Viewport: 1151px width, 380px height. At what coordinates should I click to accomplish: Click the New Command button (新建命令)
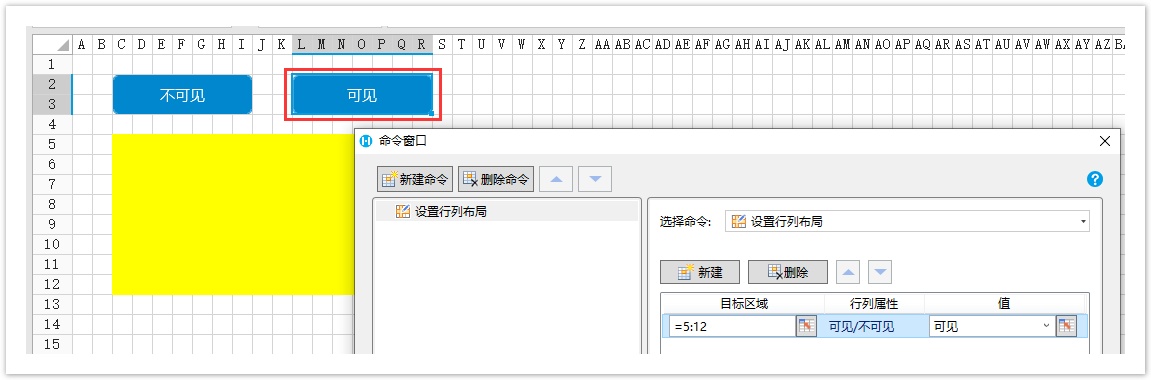point(415,179)
